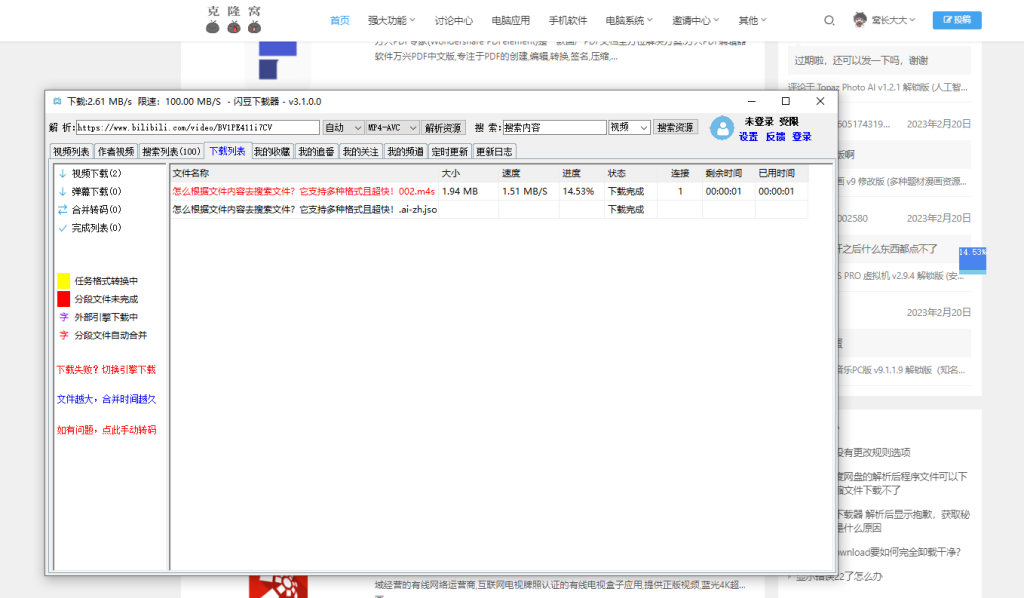
Task: Click the 登录 link in downloader
Action: [x=801, y=136]
